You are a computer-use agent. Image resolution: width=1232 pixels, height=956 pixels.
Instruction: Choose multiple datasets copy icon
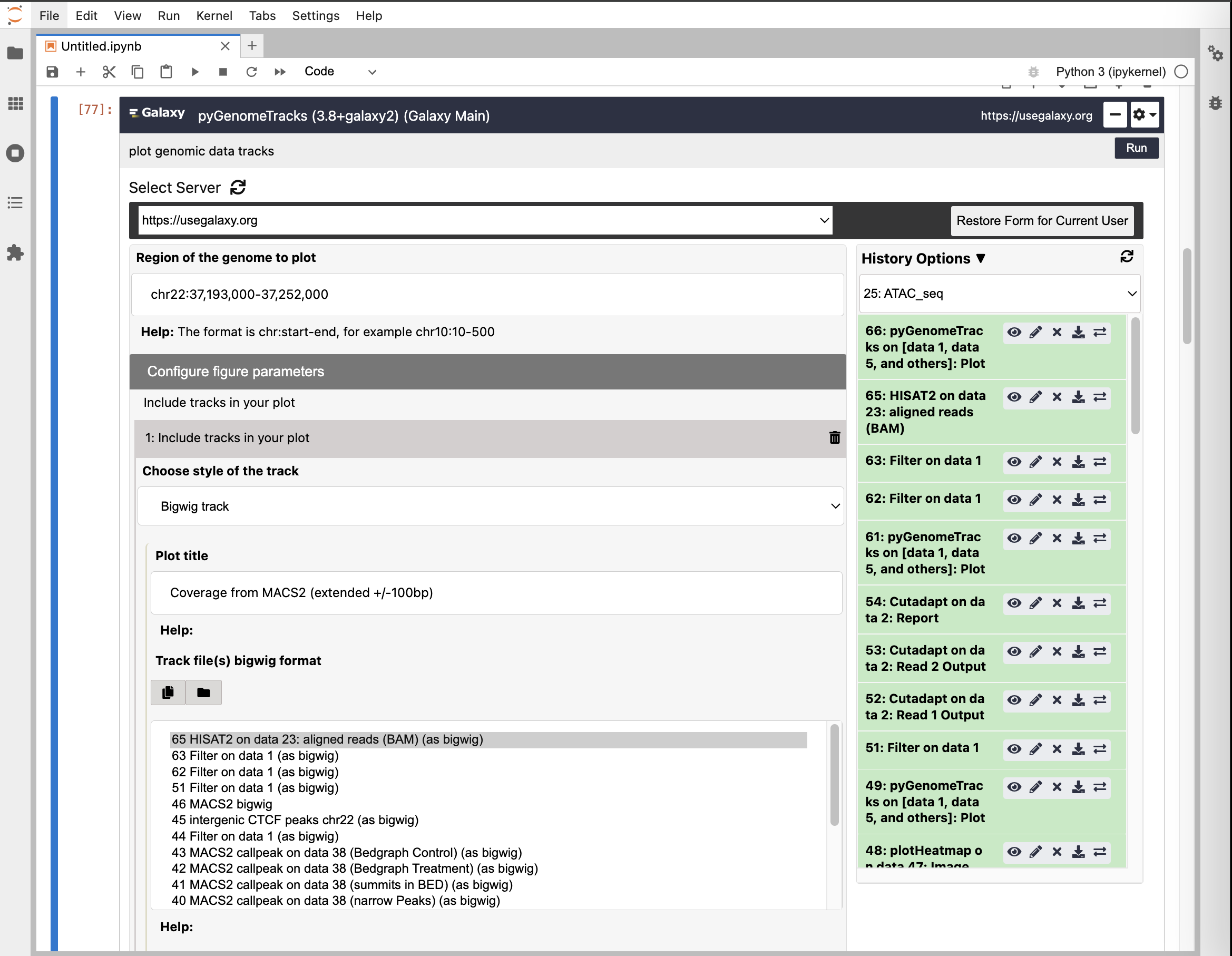tap(168, 692)
